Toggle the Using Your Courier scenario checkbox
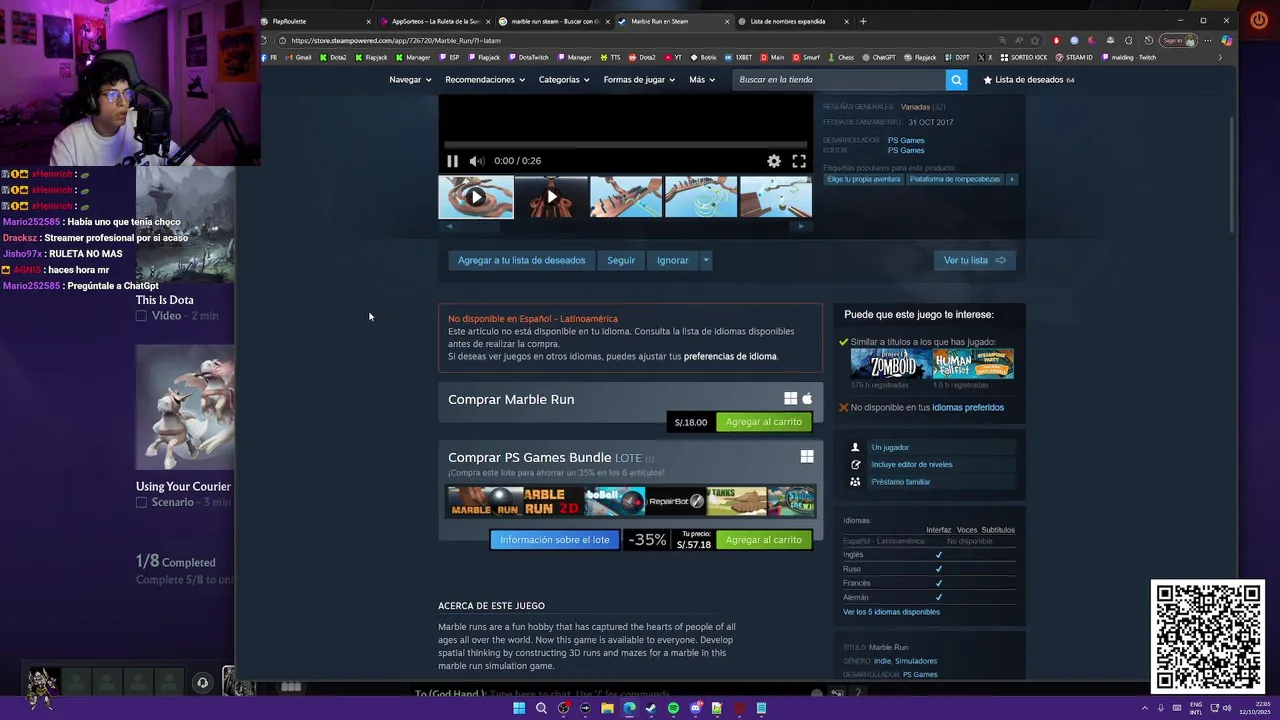1280x720 pixels. pyautogui.click(x=141, y=502)
